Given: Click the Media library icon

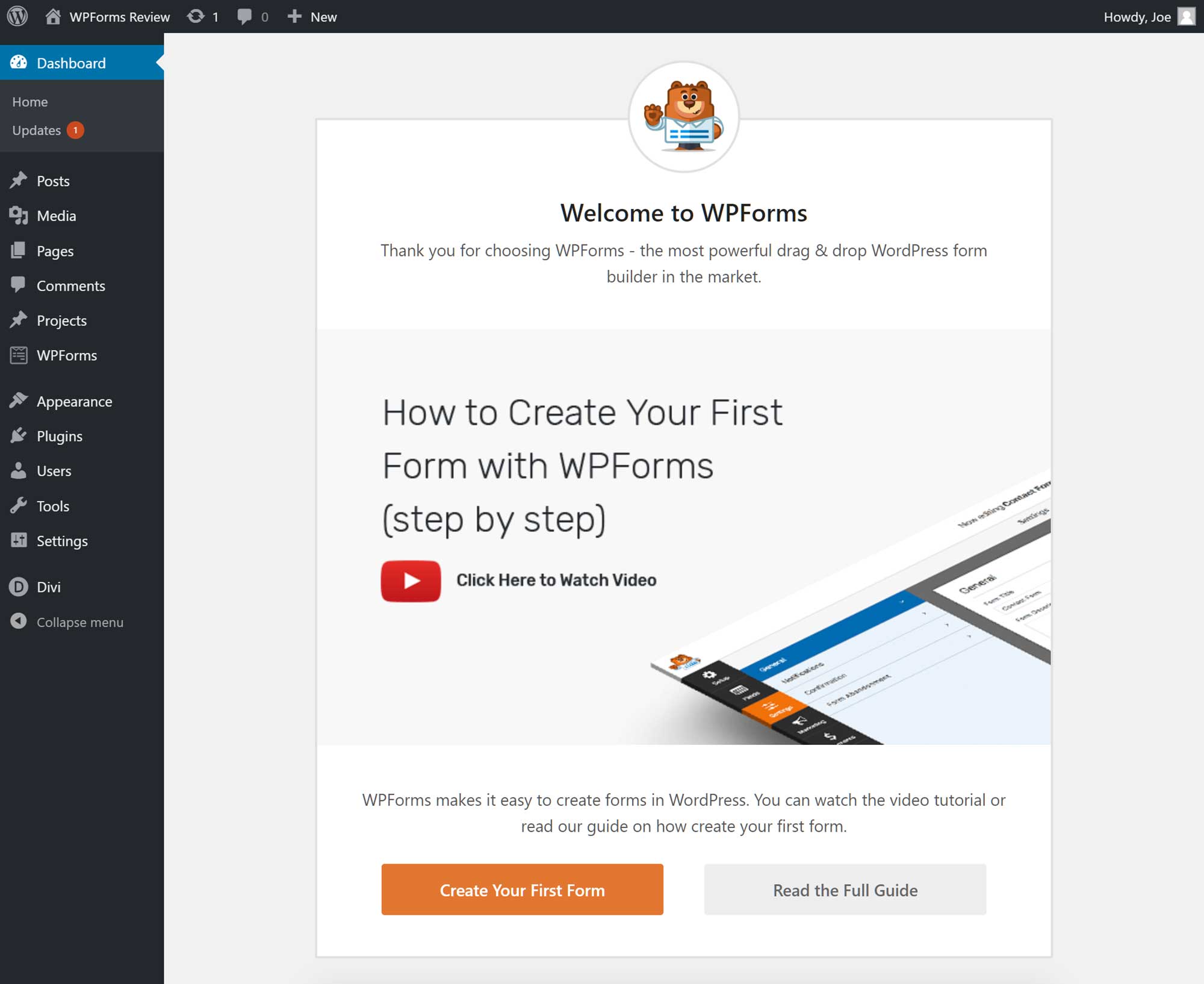Looking at the screenshot, I should point(19,215).
